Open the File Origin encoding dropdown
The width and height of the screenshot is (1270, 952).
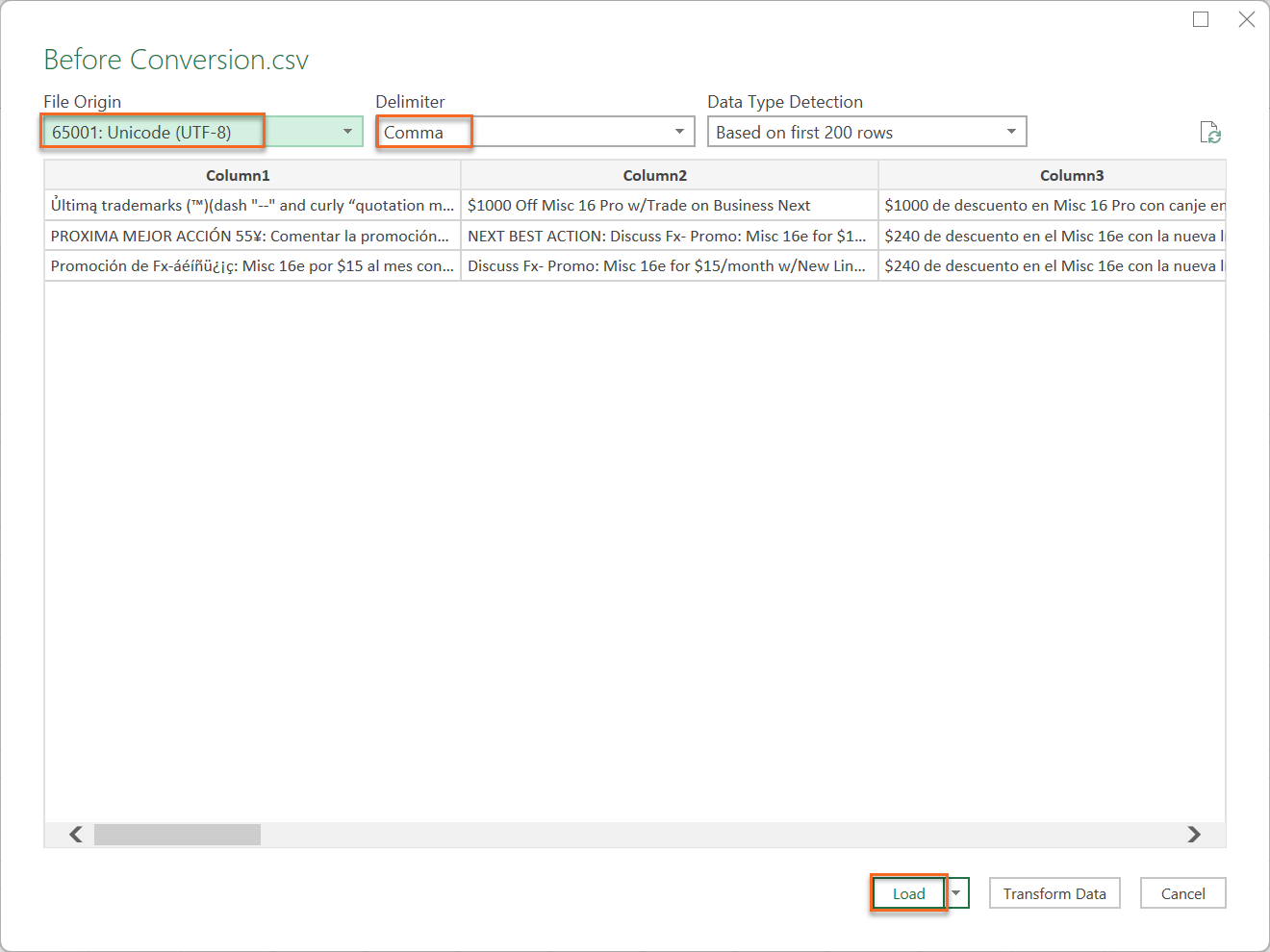tap(347, 132)
